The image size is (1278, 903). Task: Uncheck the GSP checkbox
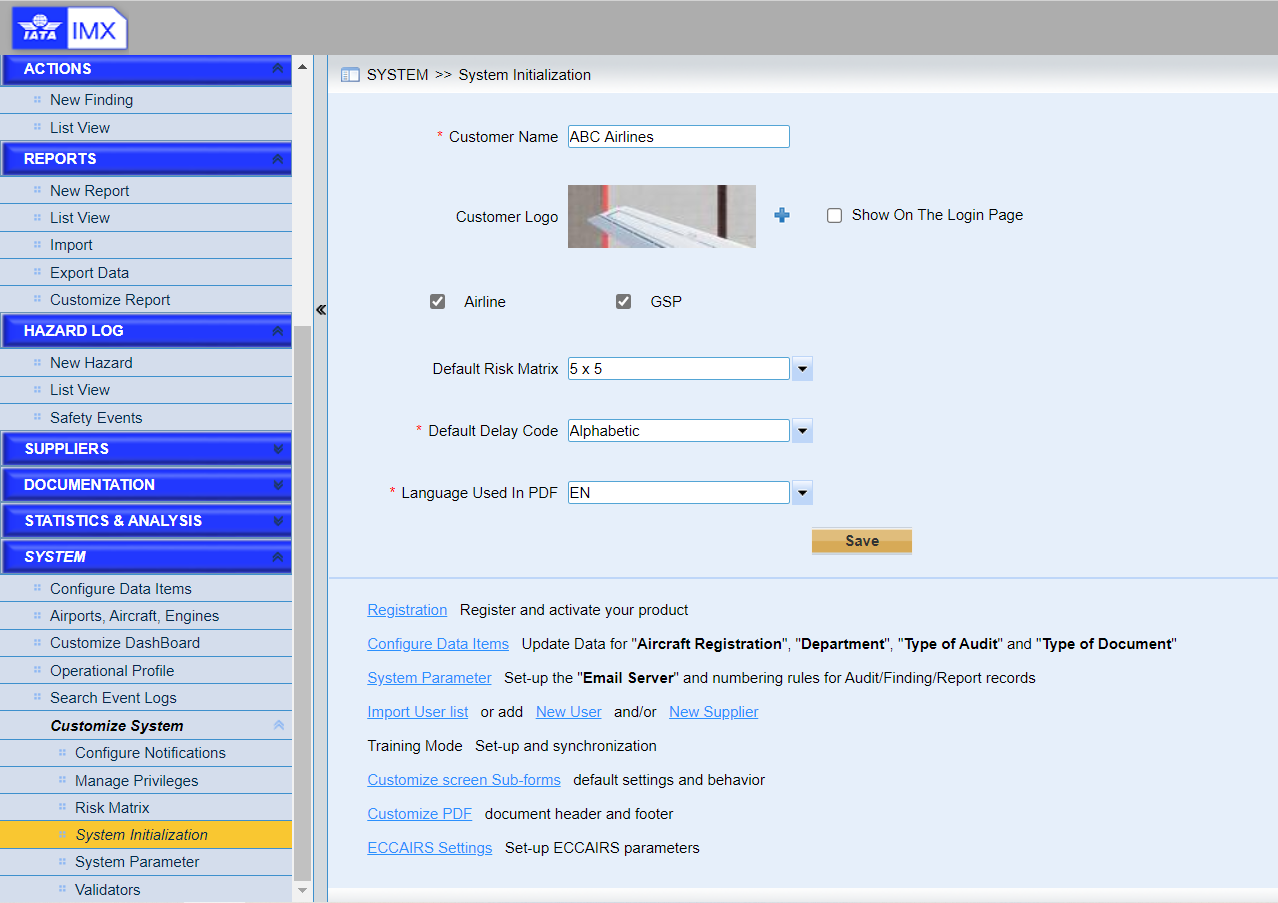624,302
